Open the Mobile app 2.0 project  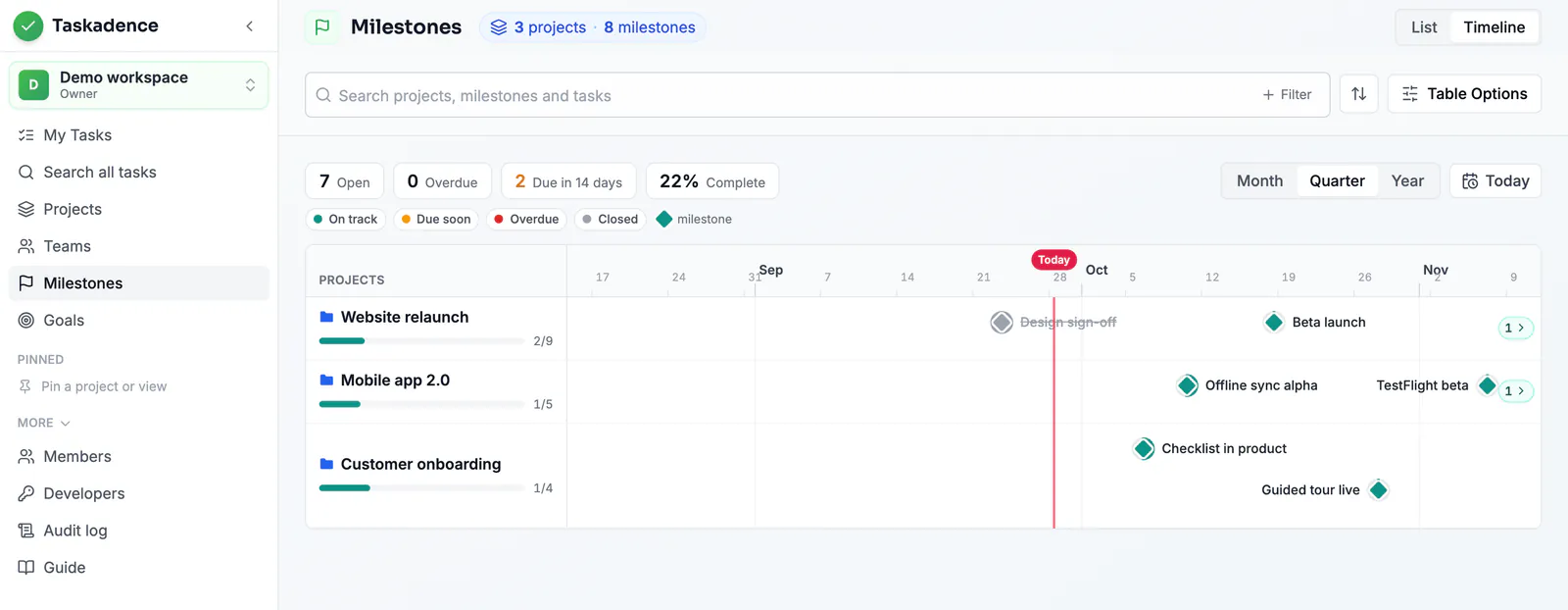pyautogui.click(x=395, y=381)
